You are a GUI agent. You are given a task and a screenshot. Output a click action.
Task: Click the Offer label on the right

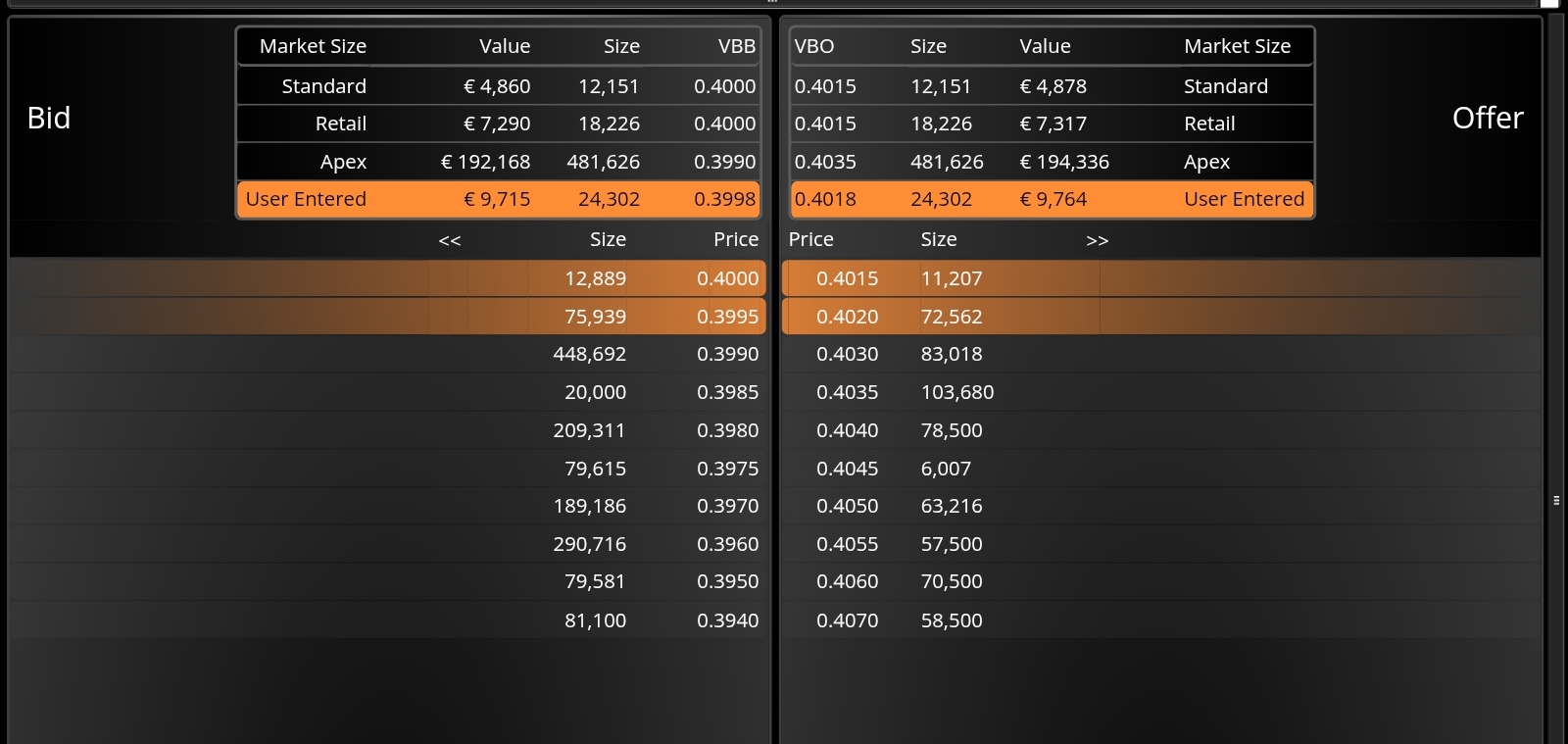(x=1487, y=118)
